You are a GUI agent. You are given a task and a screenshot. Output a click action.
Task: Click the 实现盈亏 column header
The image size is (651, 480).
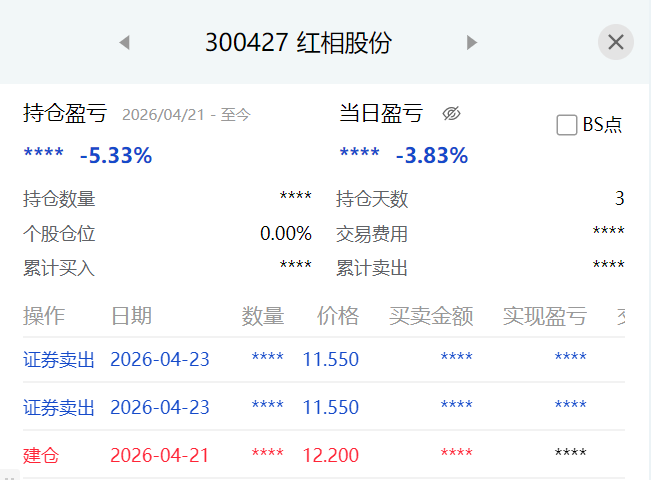click(545, 316)
